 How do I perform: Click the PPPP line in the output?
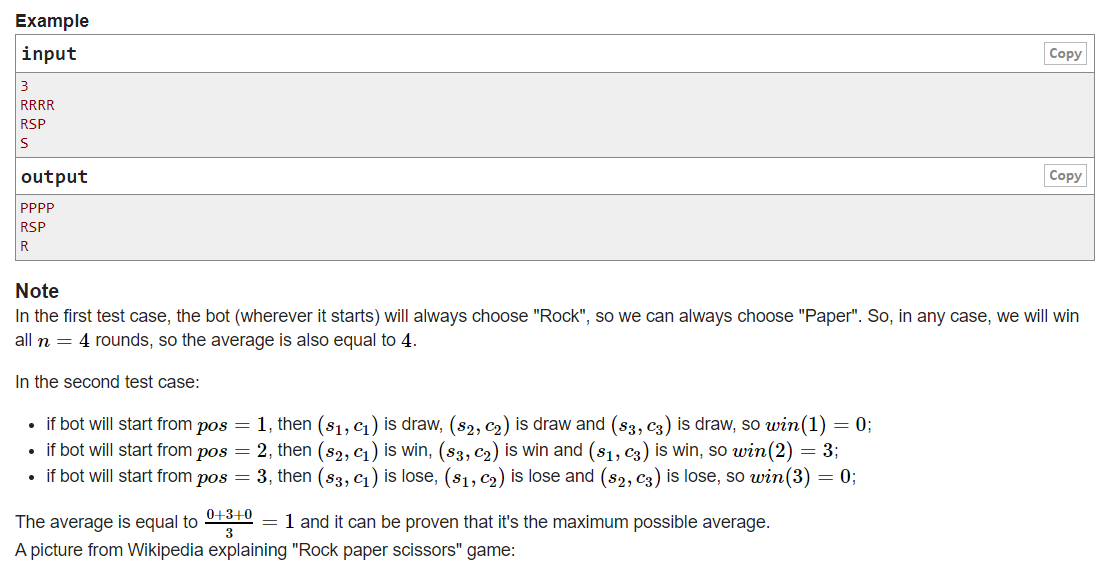tap(37, 208)
